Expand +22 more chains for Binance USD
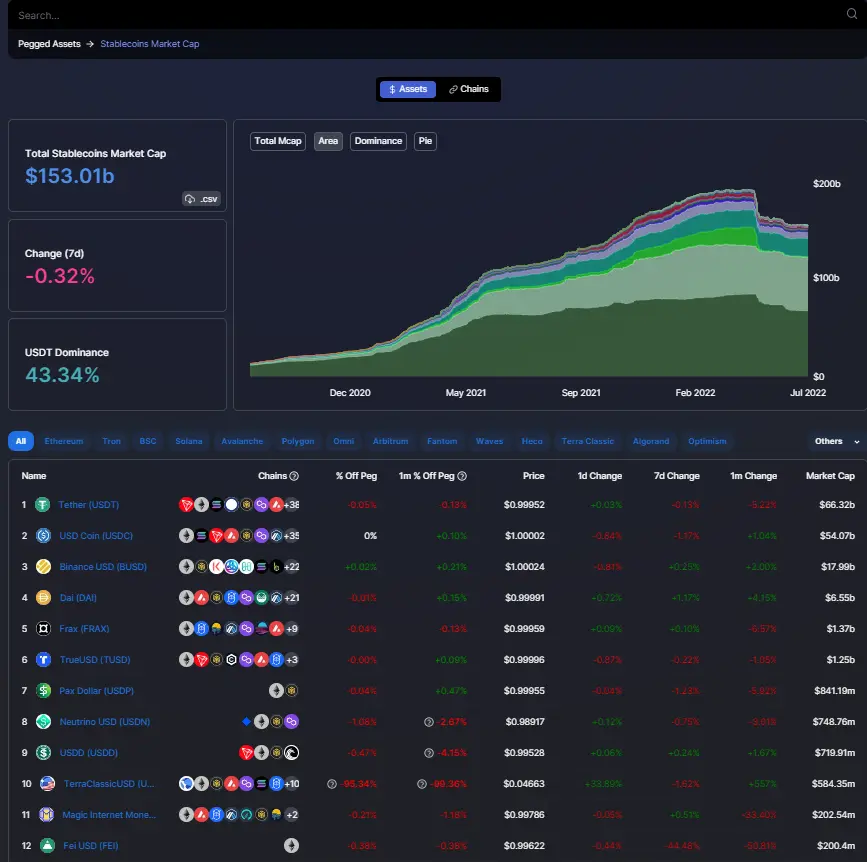This screenshot has width=867, height=862. pyautogui.click(x=291, y=567)
